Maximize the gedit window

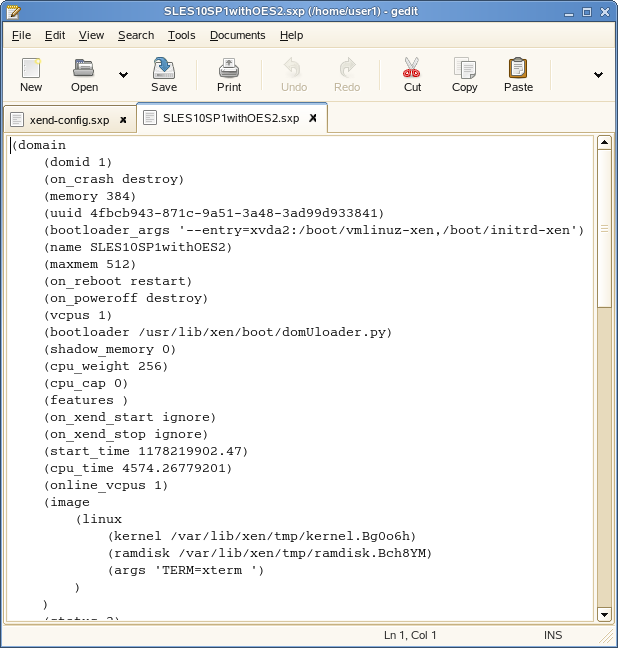(x=587, y=12)
